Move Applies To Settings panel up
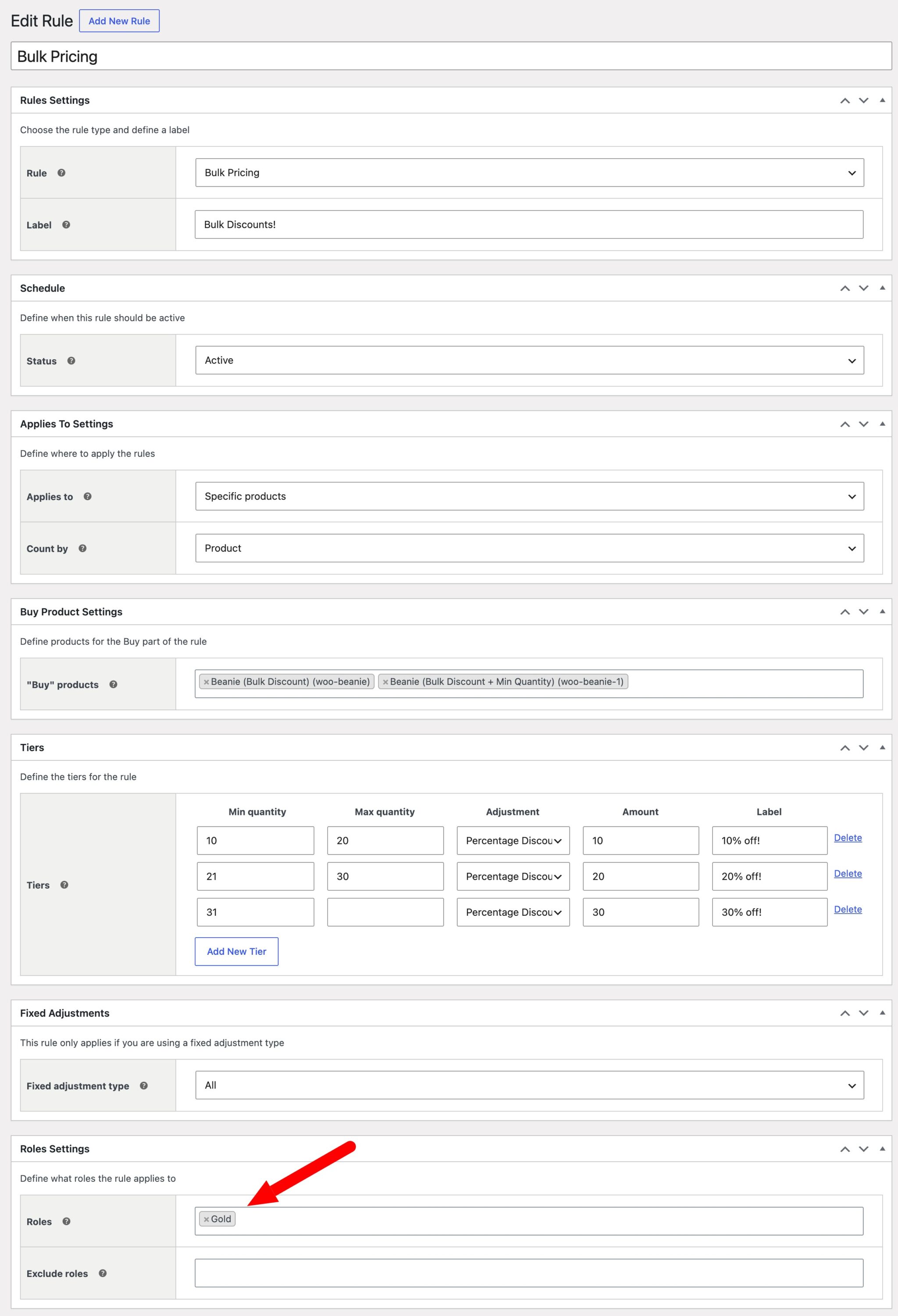 coord(845,424)
